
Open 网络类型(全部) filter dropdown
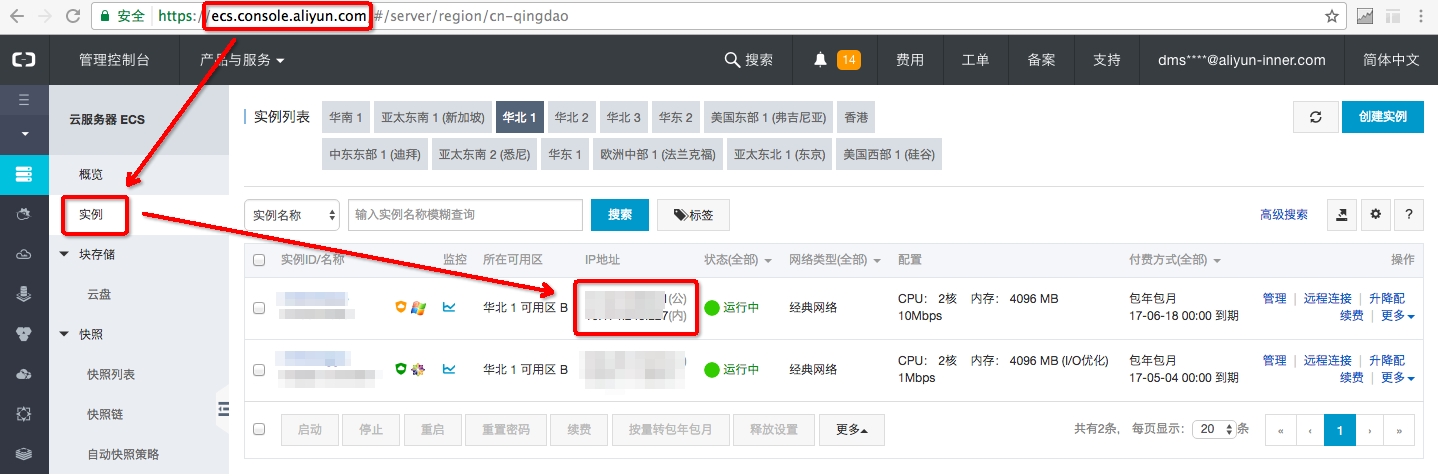pyautogui.click(x=834, y=260)
